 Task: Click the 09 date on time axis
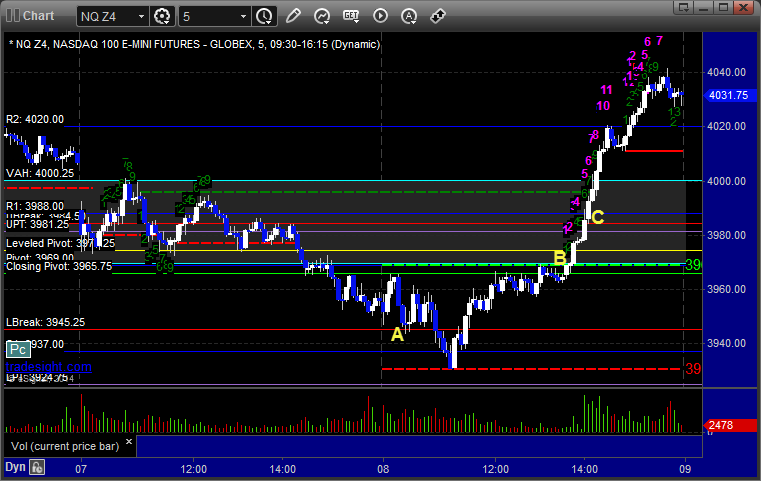tap(685, 469)
